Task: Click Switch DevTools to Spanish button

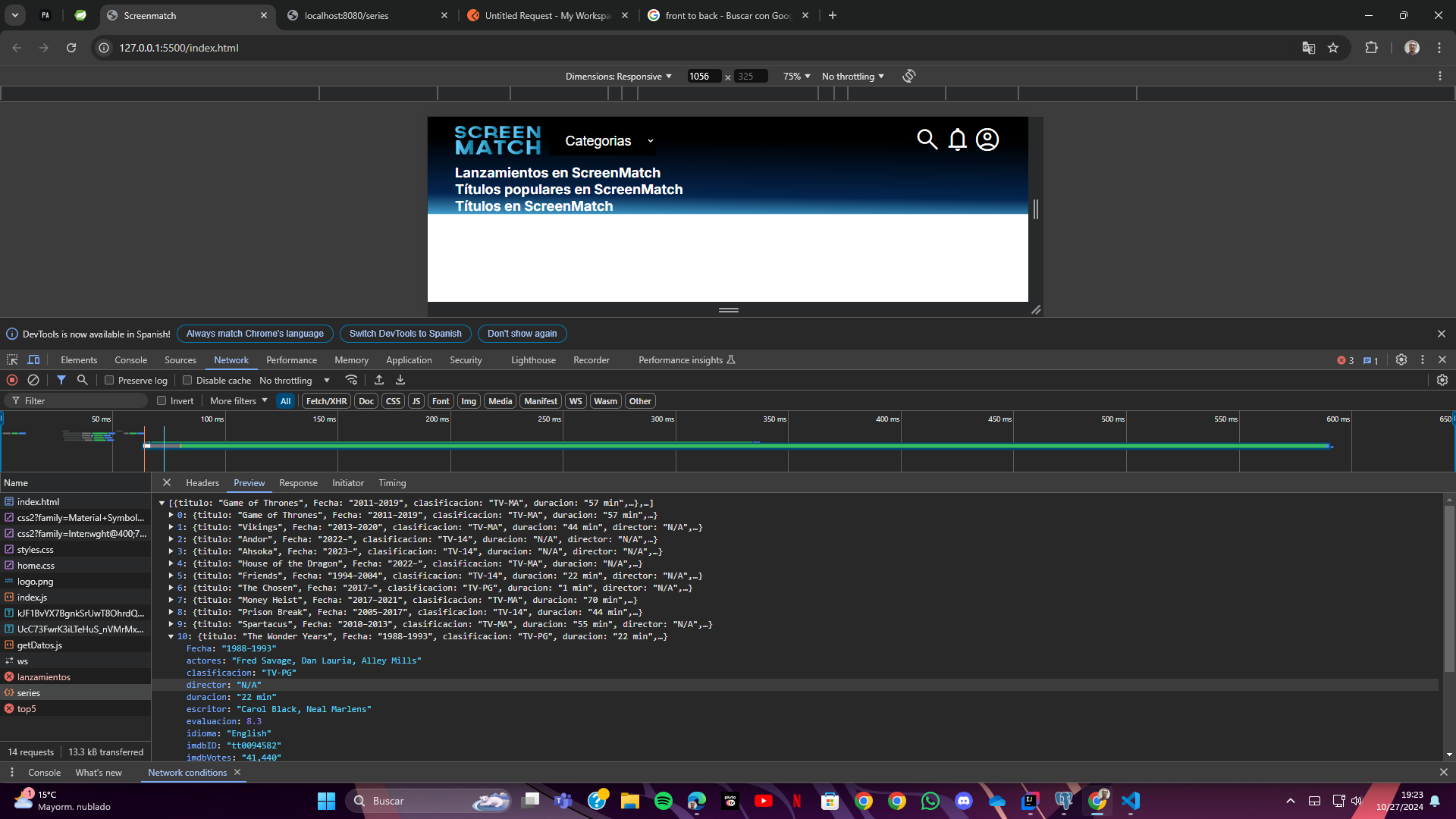Action: point(406,334)
